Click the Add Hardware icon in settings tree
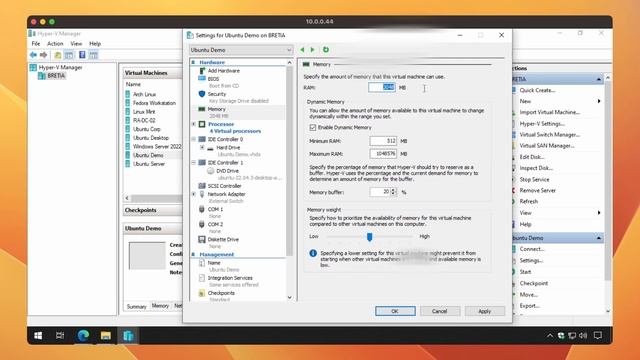Screen dimensions: 640x360 click(202, 71)
